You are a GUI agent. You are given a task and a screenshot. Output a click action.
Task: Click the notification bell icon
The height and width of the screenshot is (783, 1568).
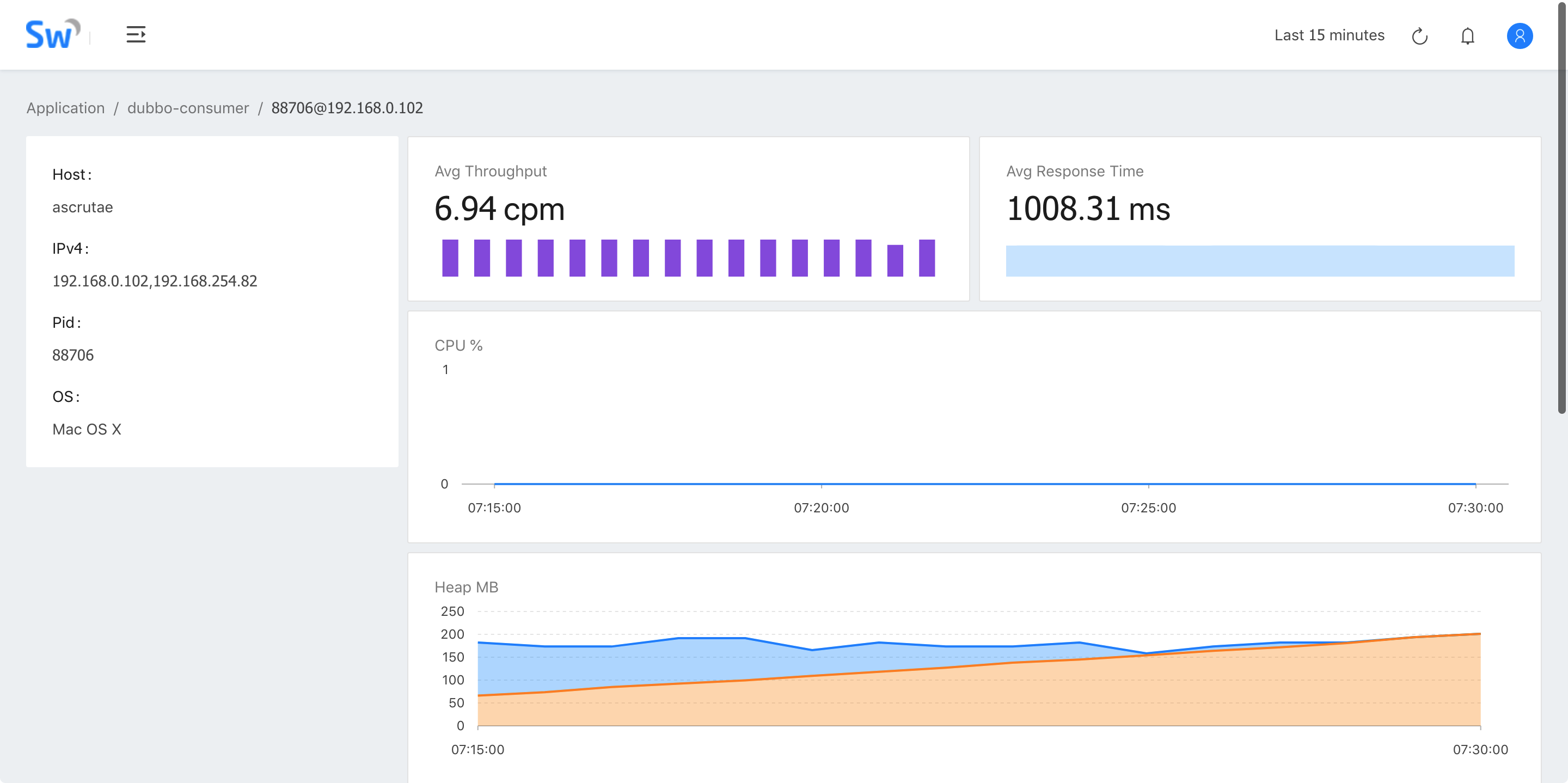click(1467, 34)
